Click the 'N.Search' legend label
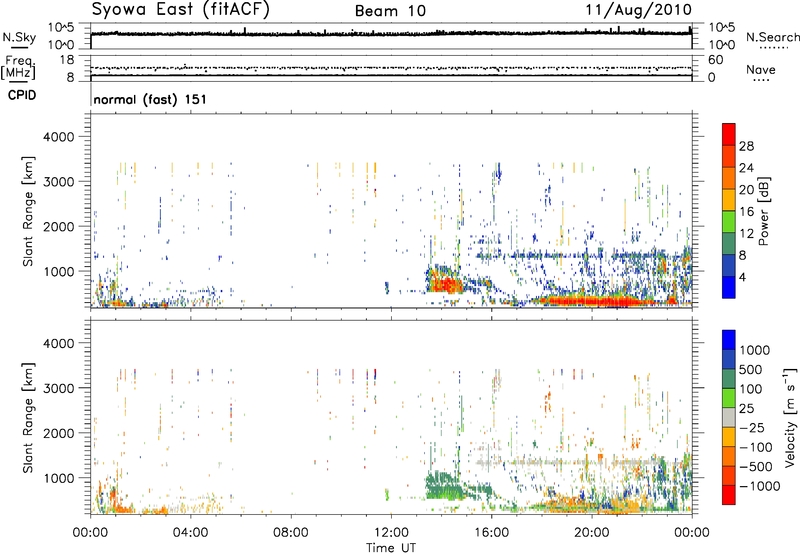 pos(772,37)
